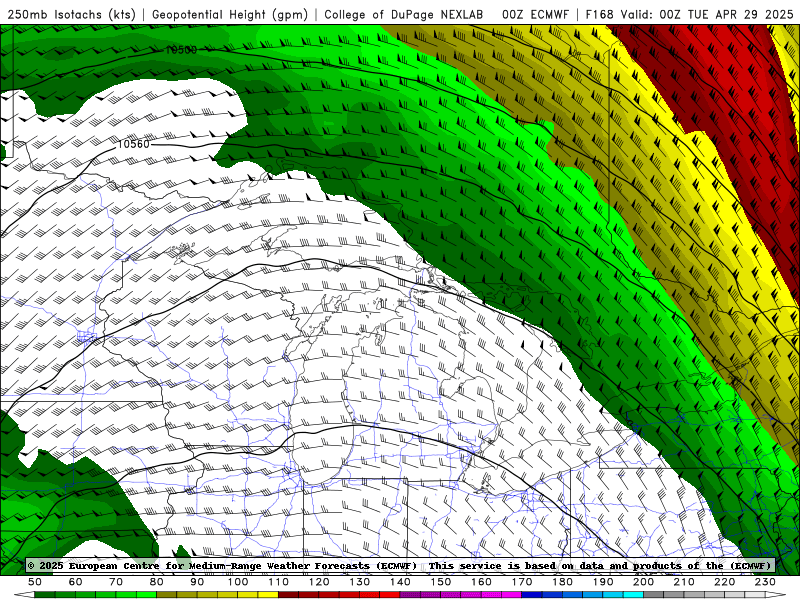Pick the dark red swatch right of 110
800x600 pixels.
289,595
